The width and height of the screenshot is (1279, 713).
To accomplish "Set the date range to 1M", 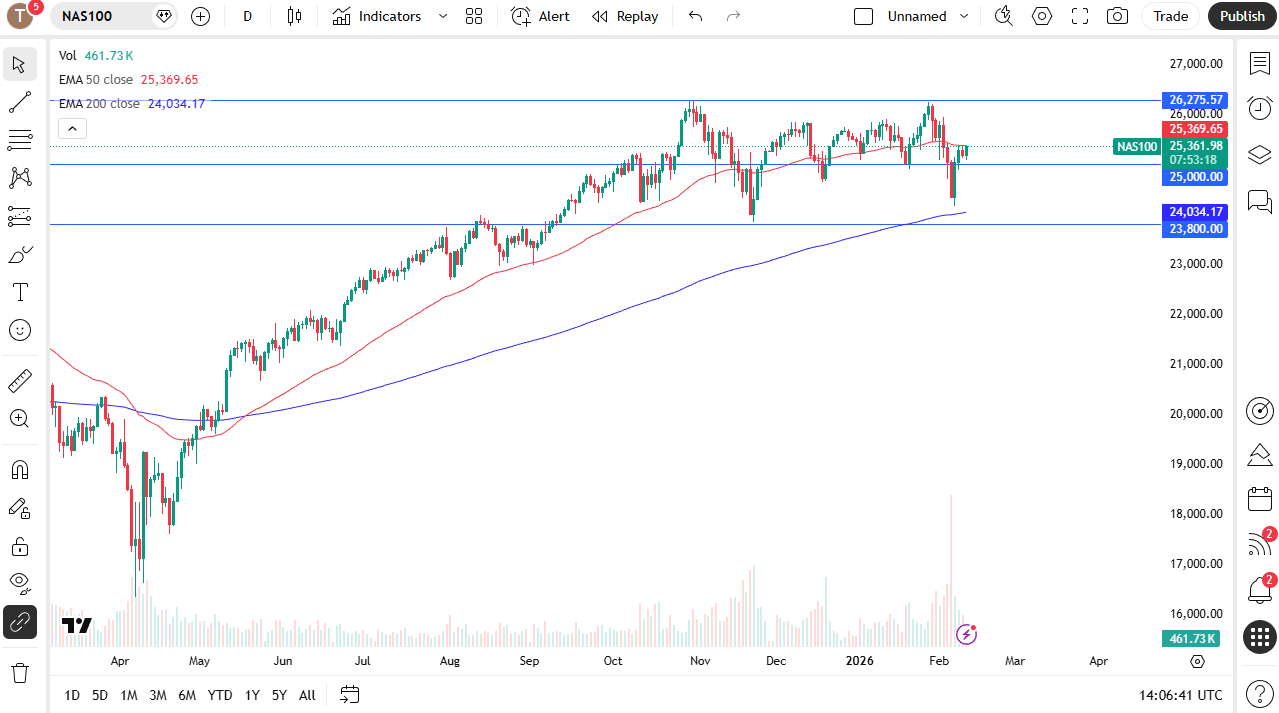I will click(129, 695).
